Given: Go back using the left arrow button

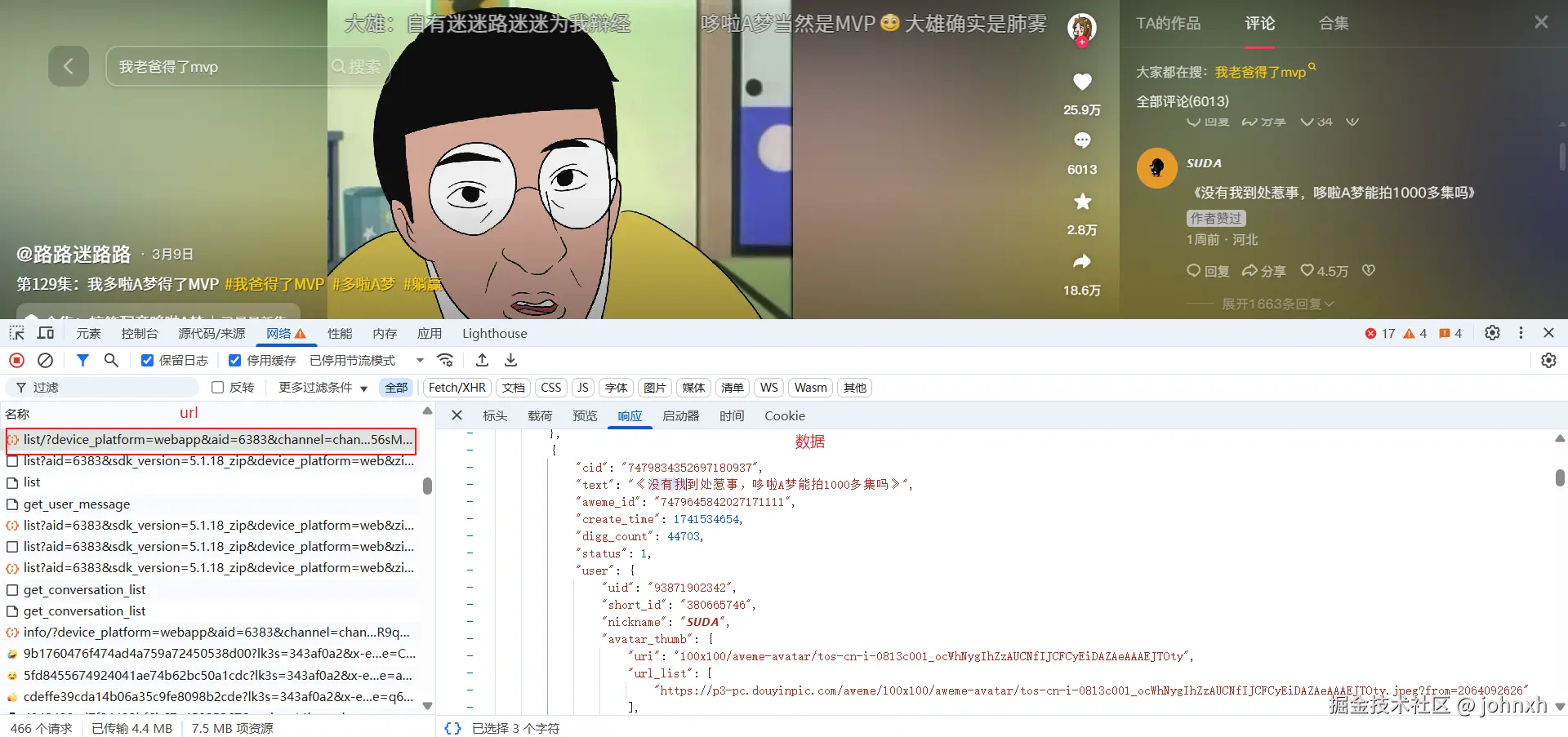Looking at the screenshot, I should [69, 66].
